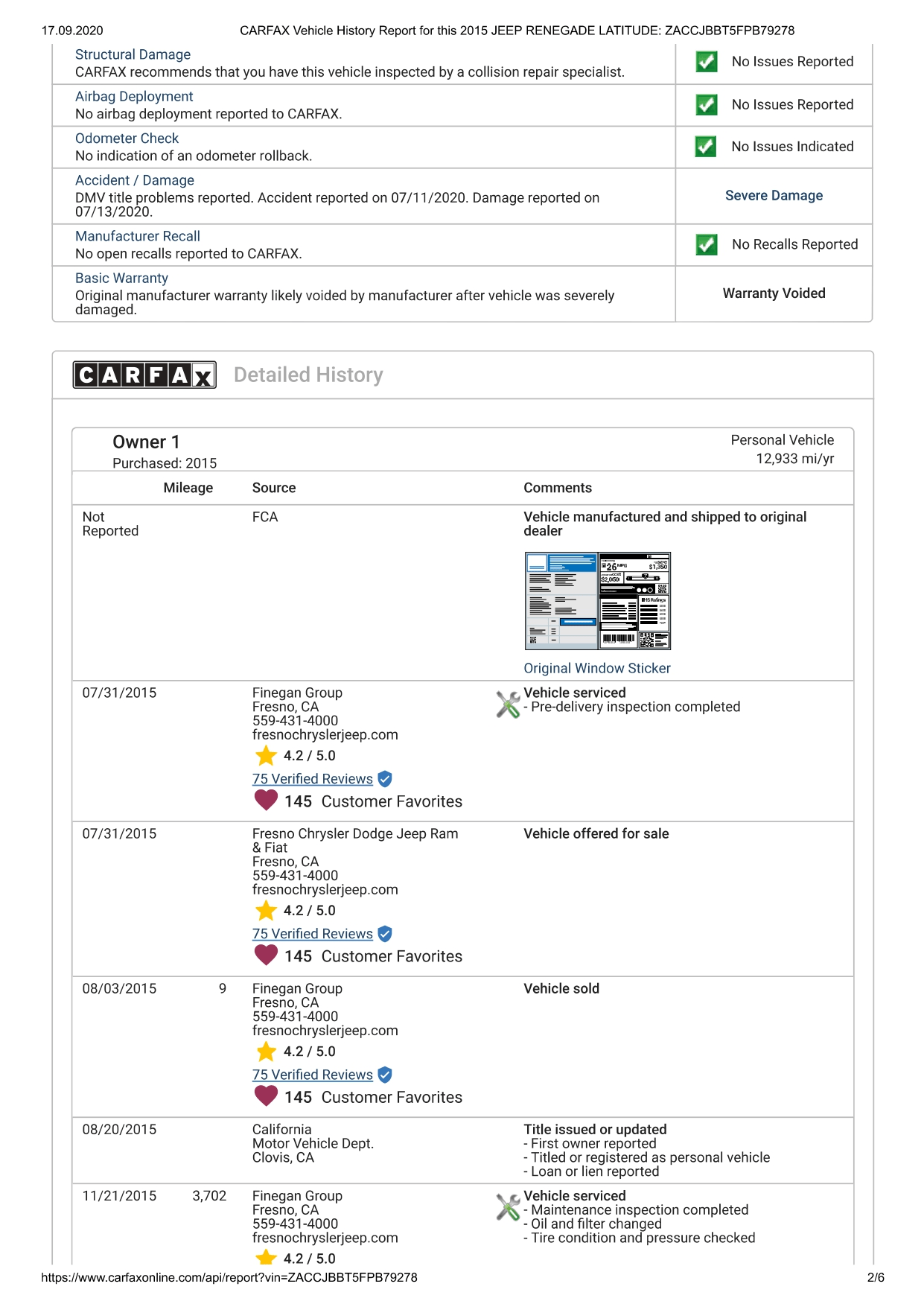Select the FCA source cell
The height and width of the screenshot is (1307, 924).
click(x=265, y=517)
